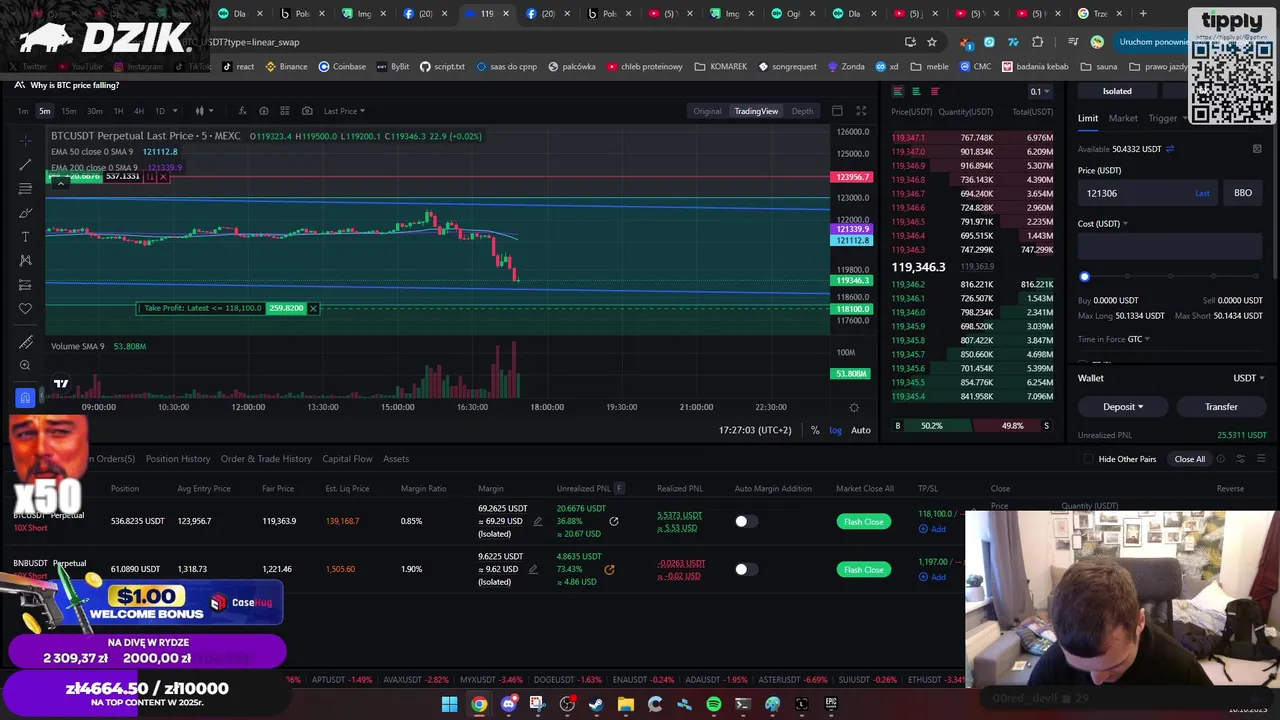Viewport: 1280px width, 720px height.
Task: Switch to the Depth chart view
Action: [802, 111]
